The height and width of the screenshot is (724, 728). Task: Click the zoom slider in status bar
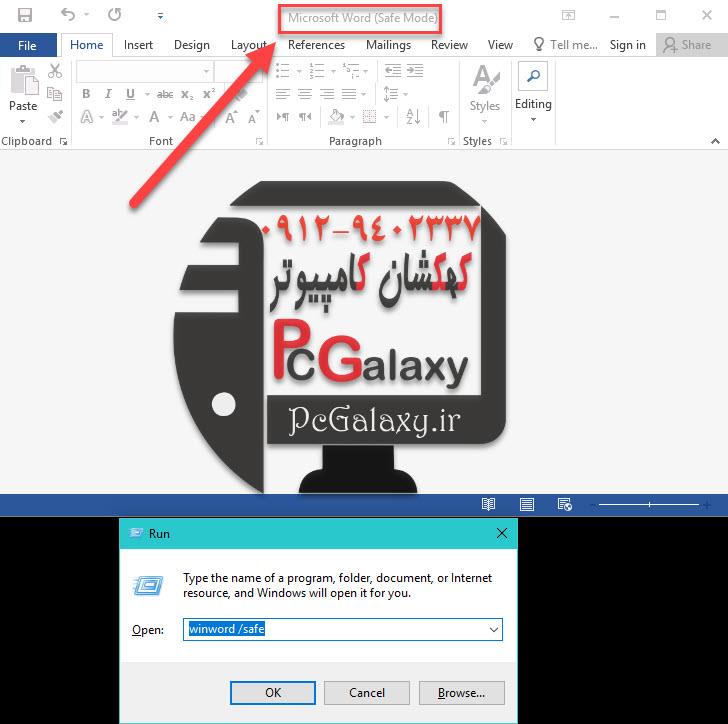tap(649, 505)
